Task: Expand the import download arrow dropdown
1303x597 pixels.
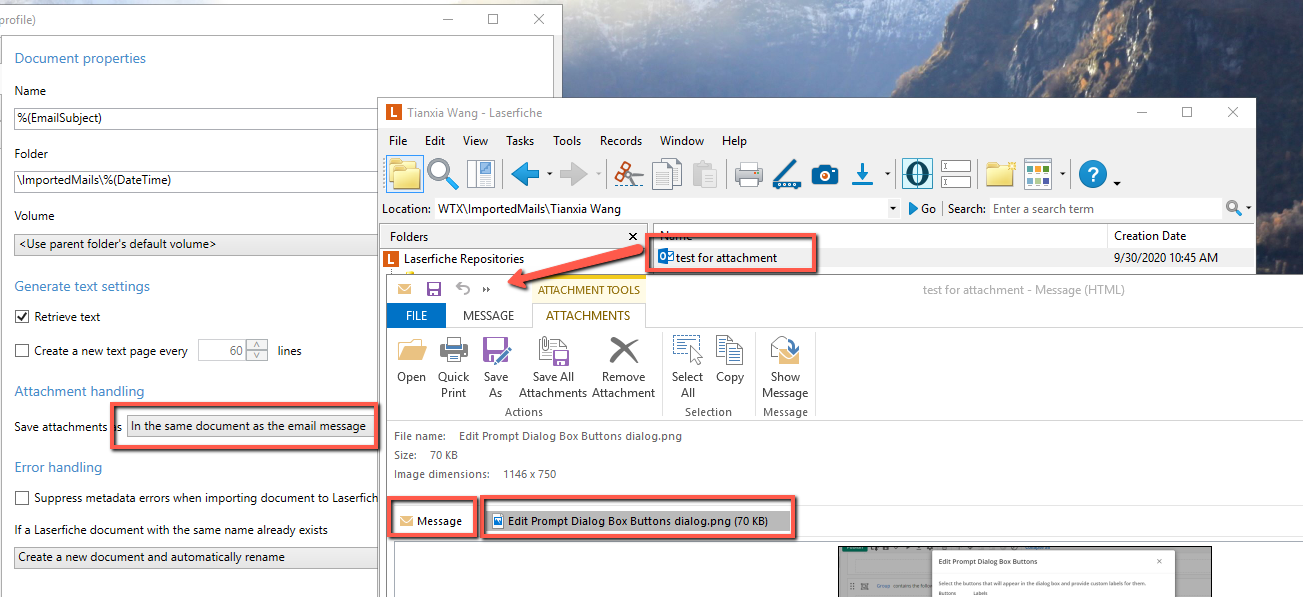Action: (x=887, y=174)
